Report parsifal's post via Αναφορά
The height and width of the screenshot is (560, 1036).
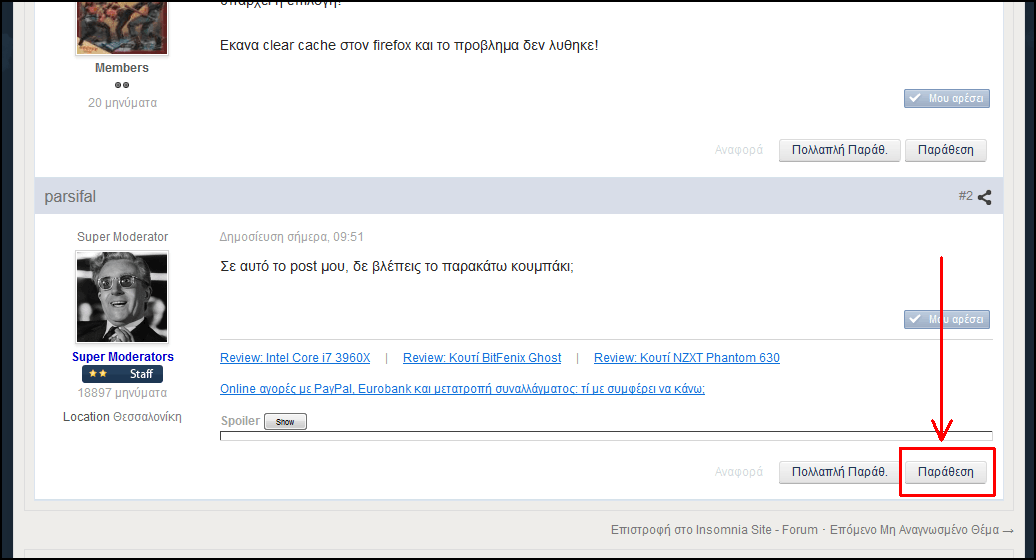click(739, 472)
